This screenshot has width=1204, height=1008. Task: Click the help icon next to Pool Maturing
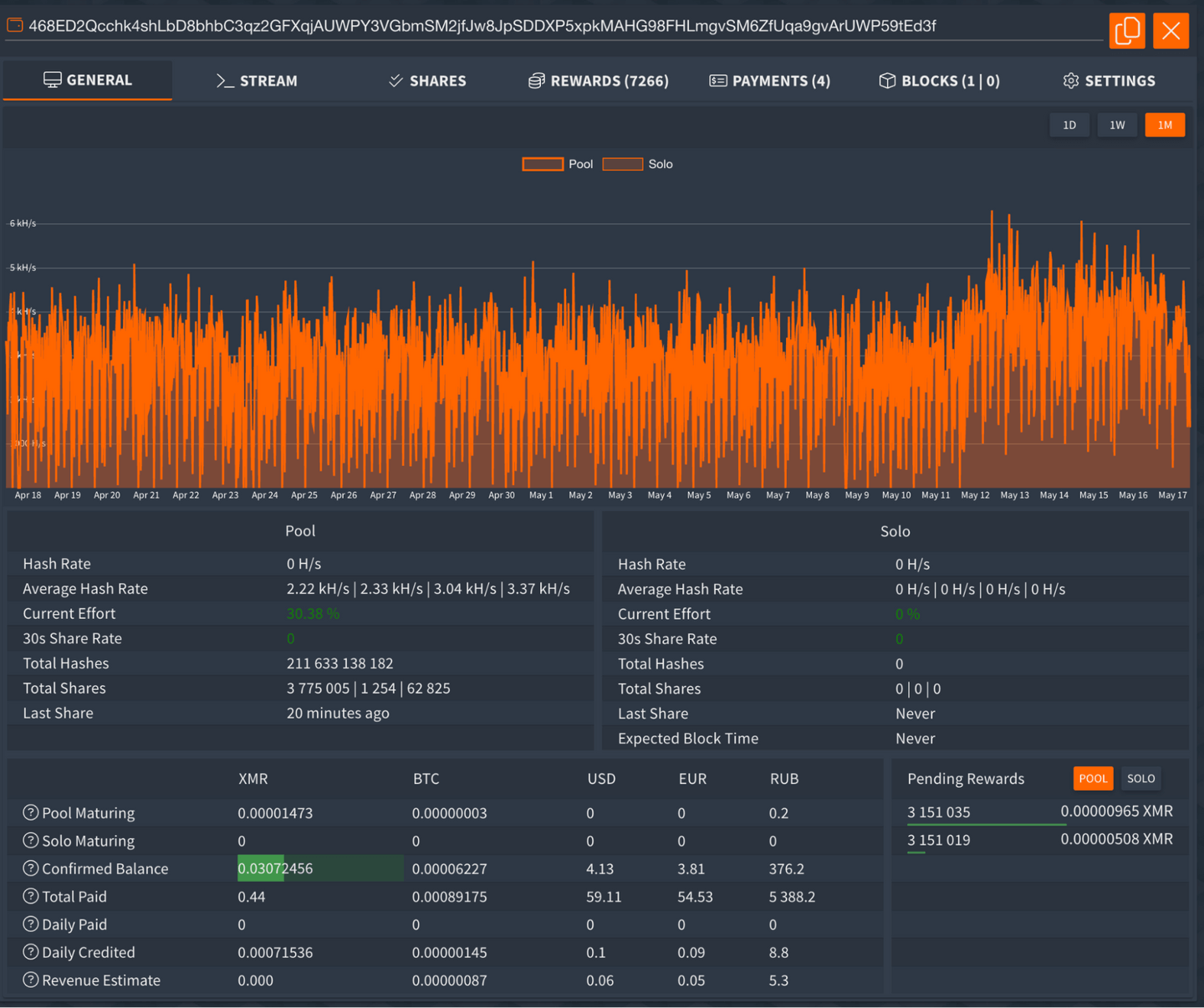coord(31,812)
